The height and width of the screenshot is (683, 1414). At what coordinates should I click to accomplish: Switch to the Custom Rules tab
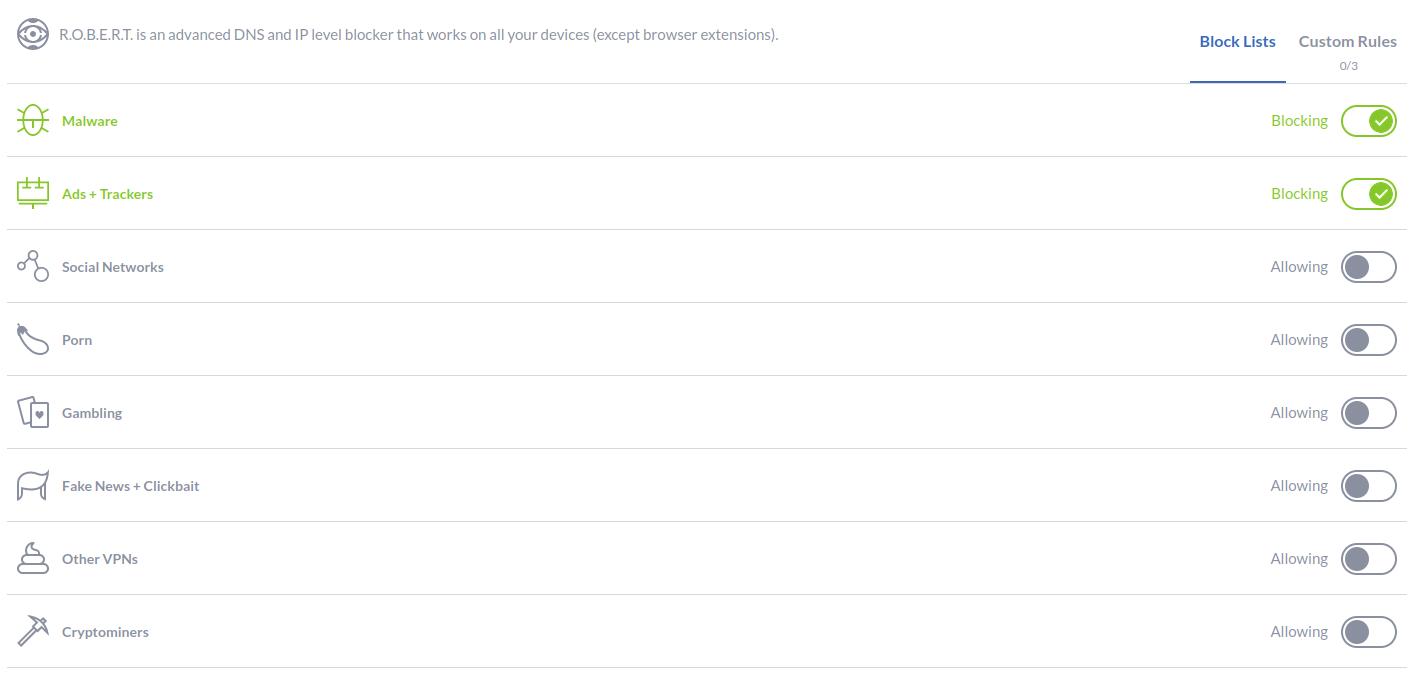tap(1347, 42)
